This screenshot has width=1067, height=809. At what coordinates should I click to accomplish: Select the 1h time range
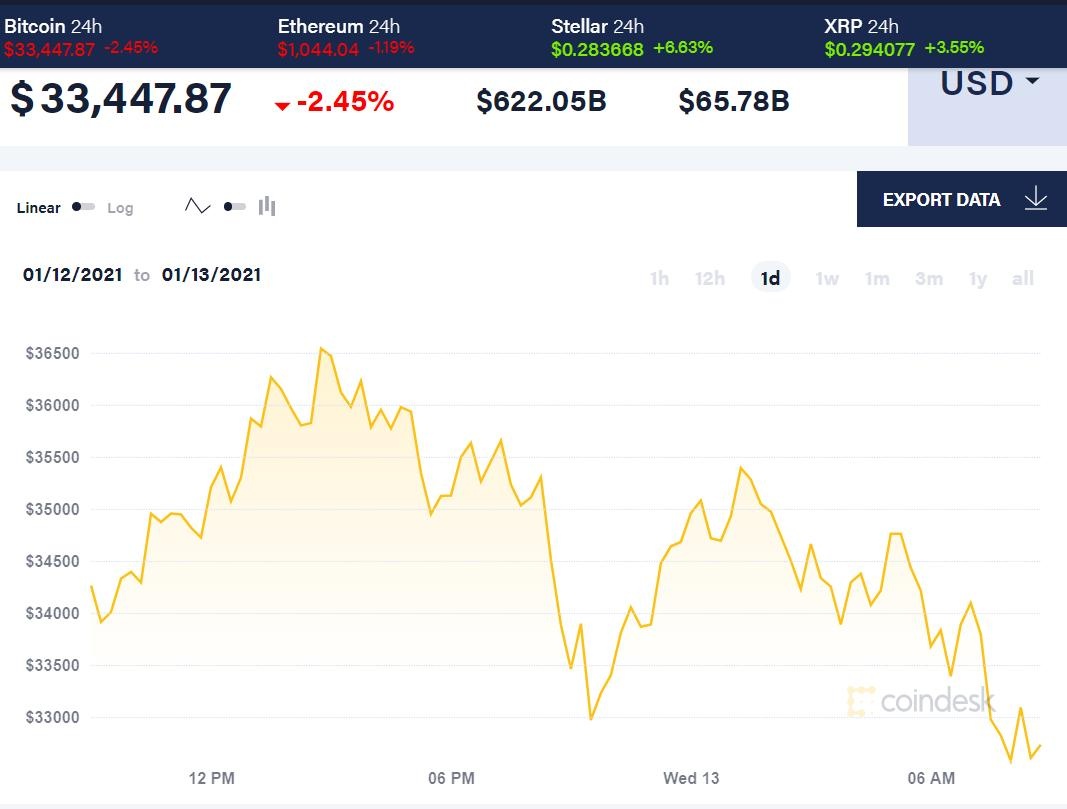[x=659, y=278]
